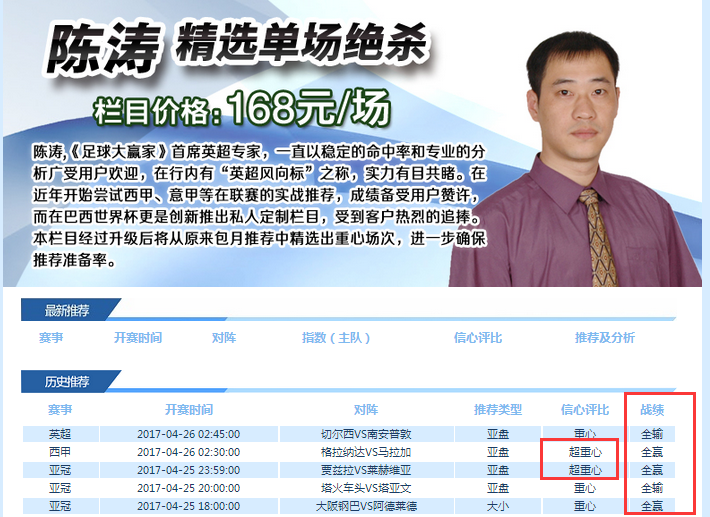Click 全赢 result in 格拉纳达 row

[x=652, y=452]
